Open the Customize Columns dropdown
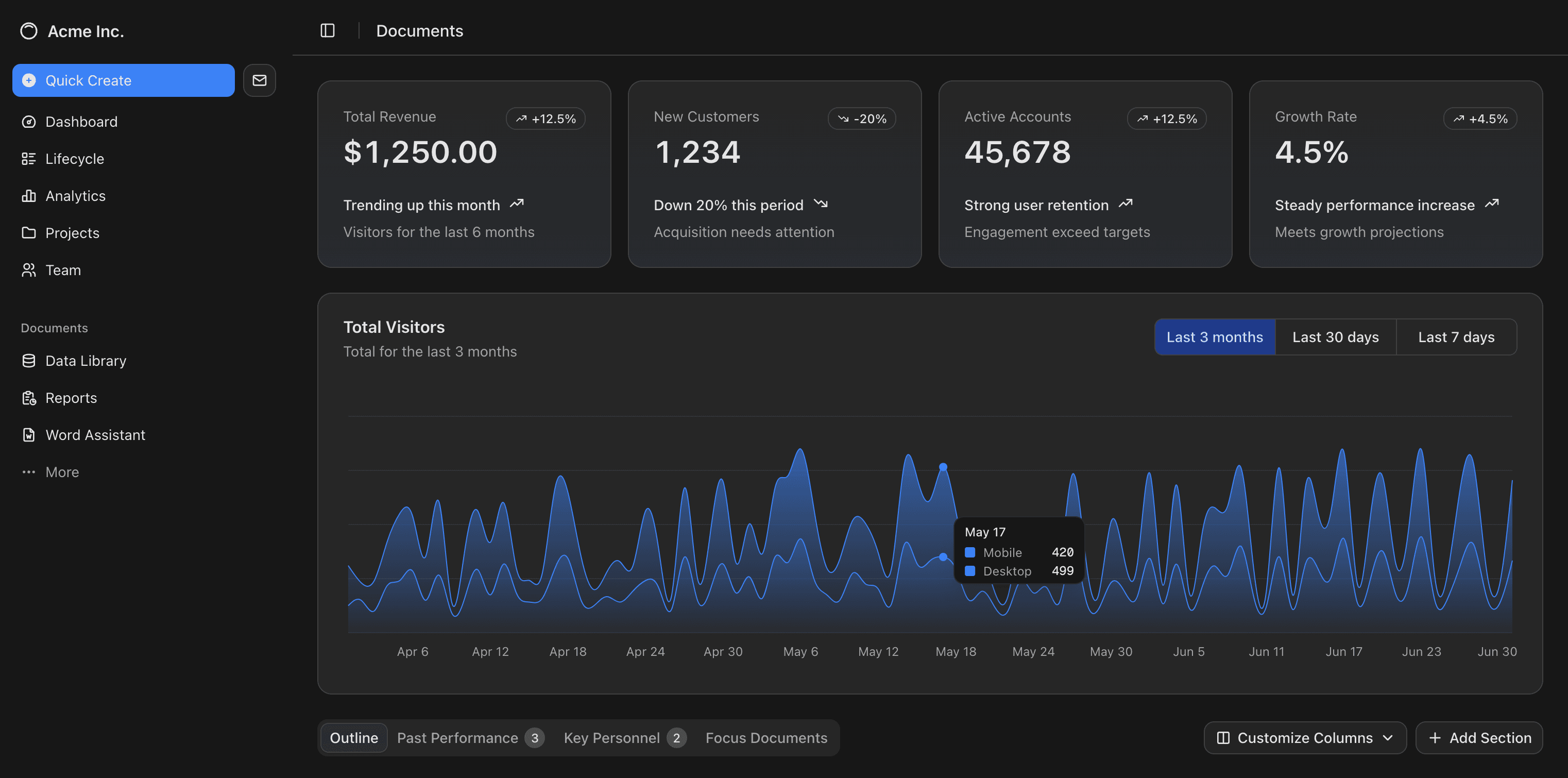The image size is (1568, 778). 1304,737
